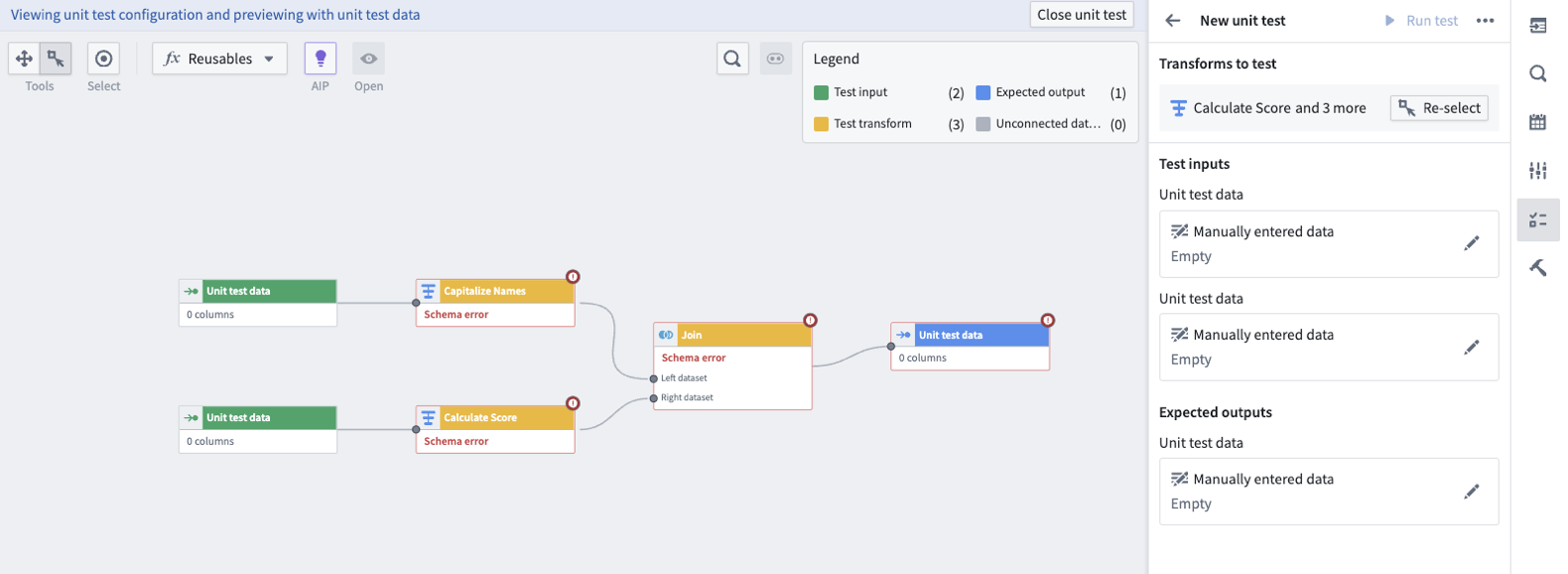Edit the second test input data

1472,347
